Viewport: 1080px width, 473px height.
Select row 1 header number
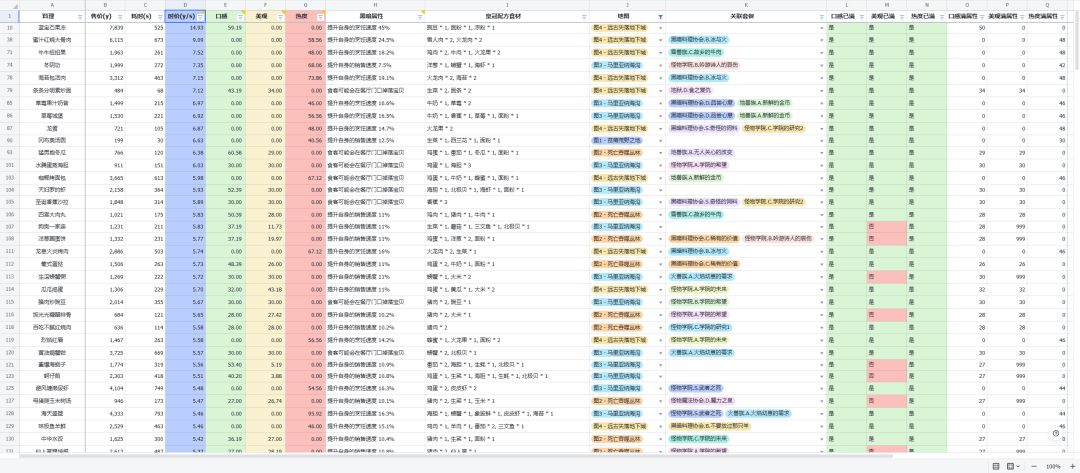(x=9, y=16)
